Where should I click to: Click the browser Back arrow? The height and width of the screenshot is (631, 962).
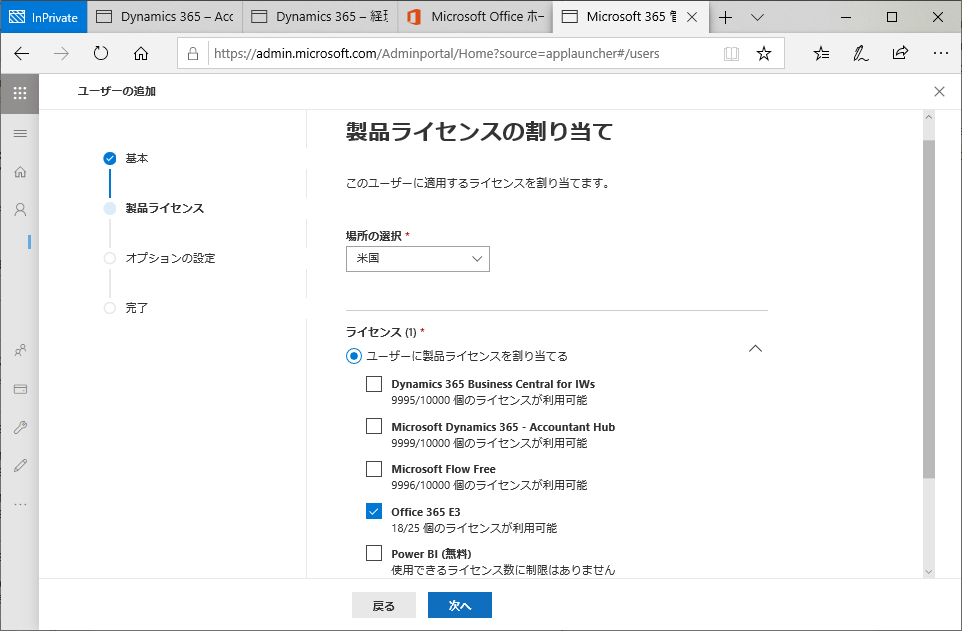click(x=21, y=53)
